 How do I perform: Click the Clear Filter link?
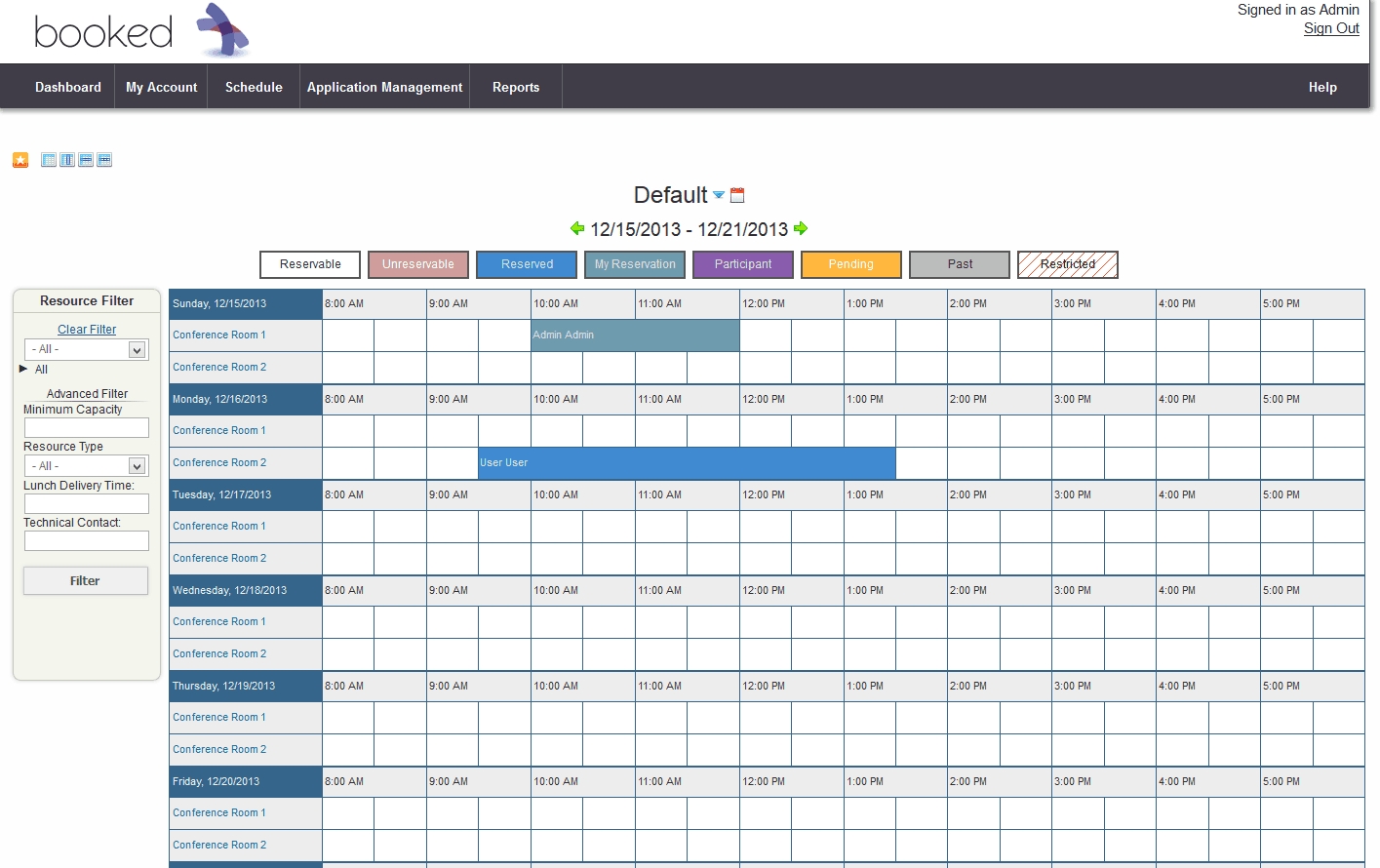click(87, 330)
